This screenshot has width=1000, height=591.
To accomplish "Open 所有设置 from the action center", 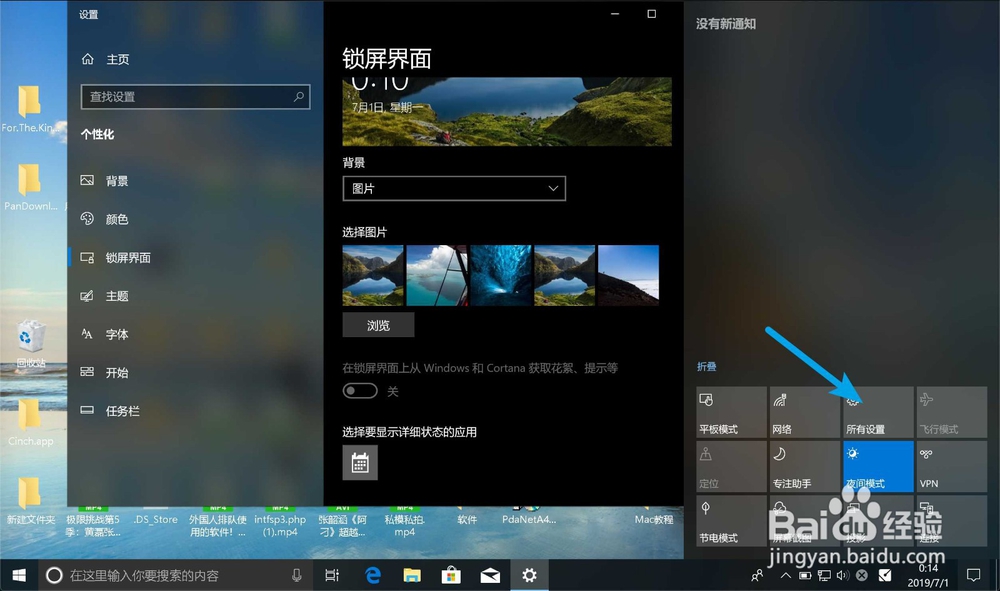I will (x=877, y=410).
